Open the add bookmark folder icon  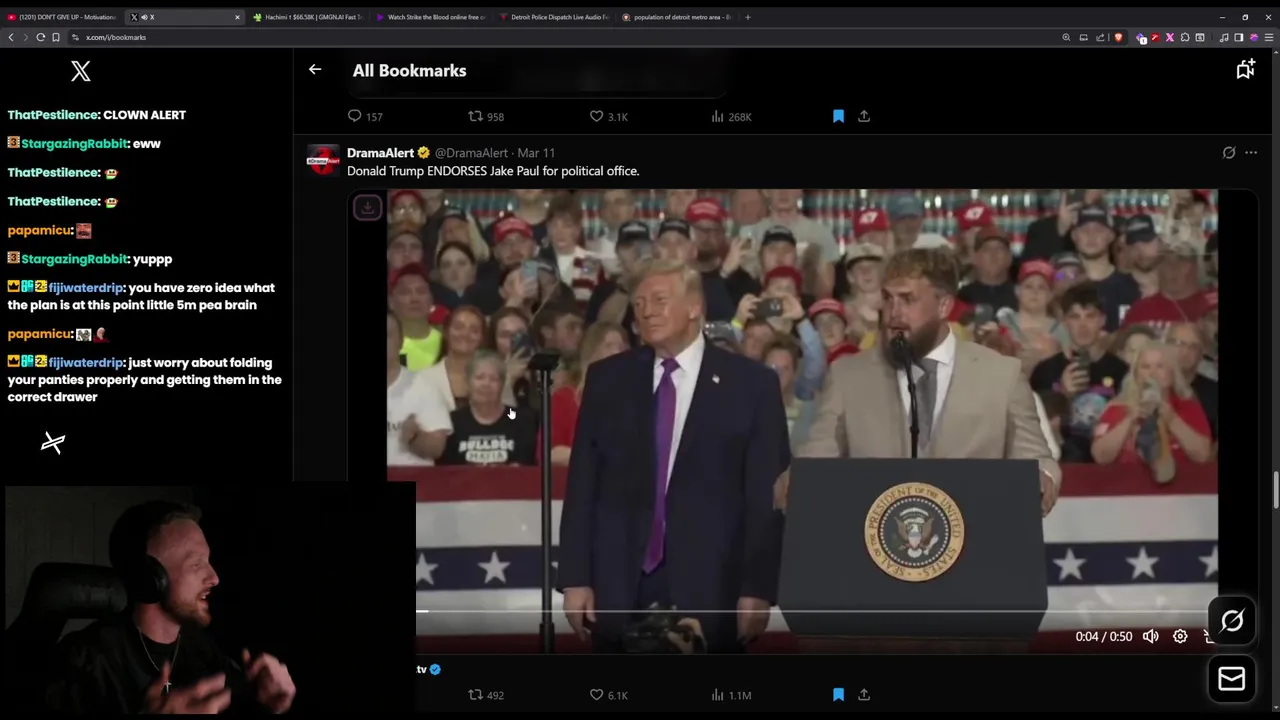point(1245,69)
